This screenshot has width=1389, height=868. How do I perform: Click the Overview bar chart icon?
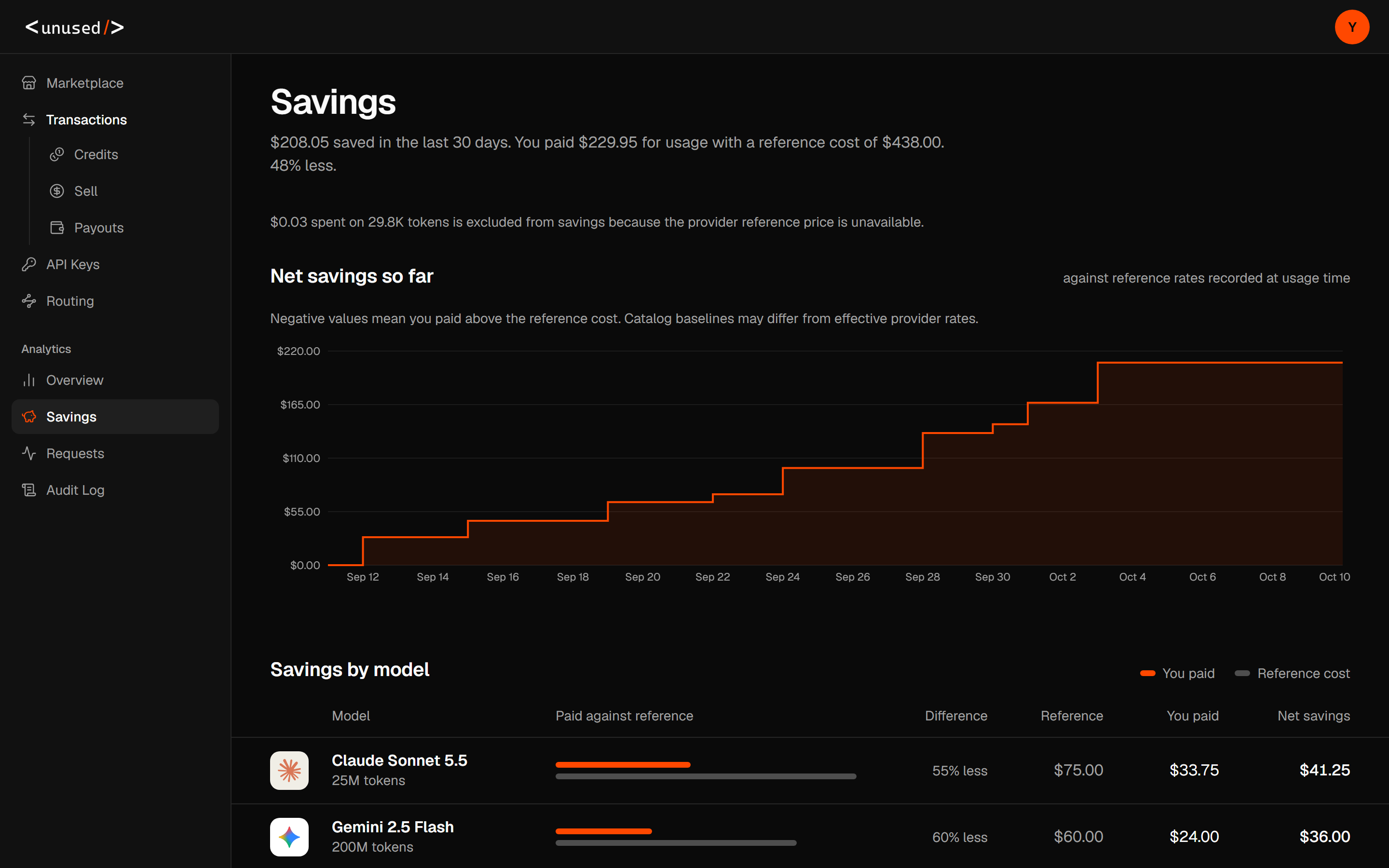tap(29, 380)
